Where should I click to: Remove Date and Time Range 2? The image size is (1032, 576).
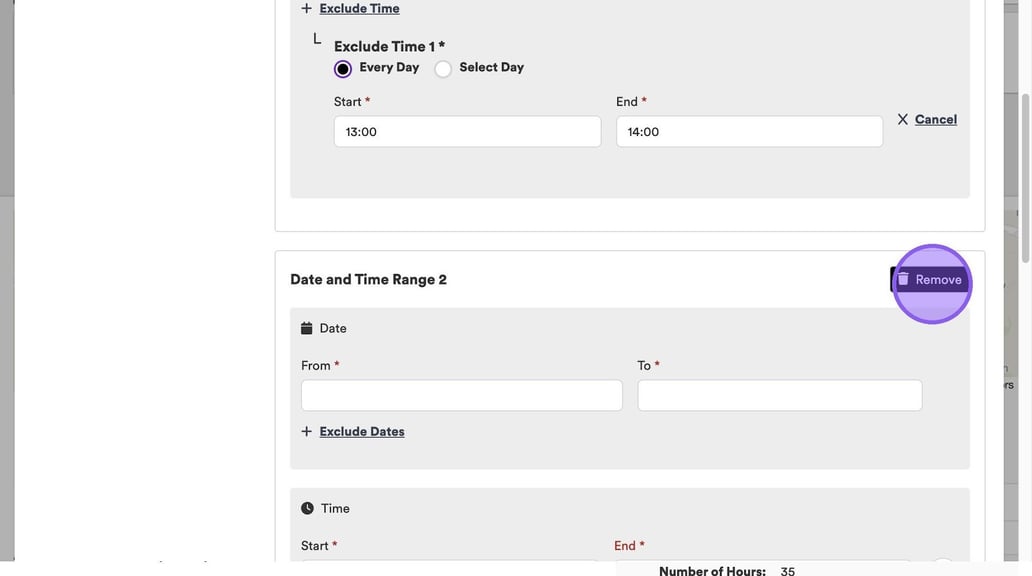pos(937,280)
